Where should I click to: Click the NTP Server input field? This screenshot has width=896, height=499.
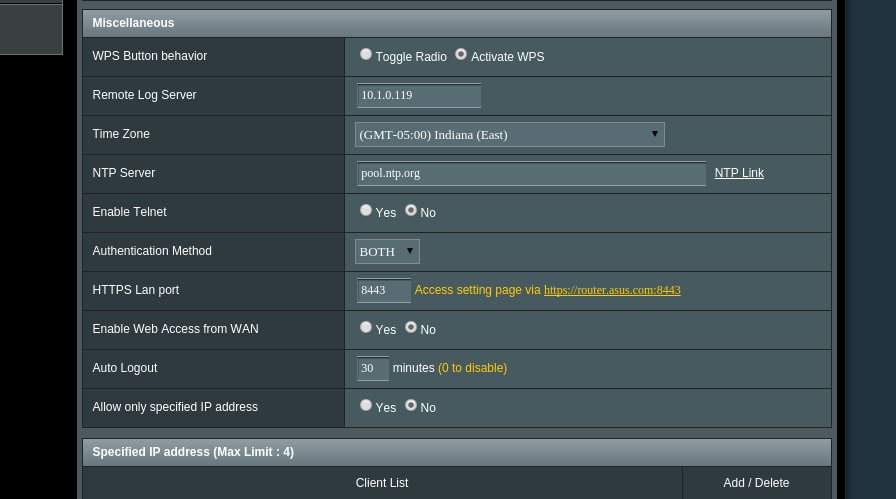pos(531,173)
